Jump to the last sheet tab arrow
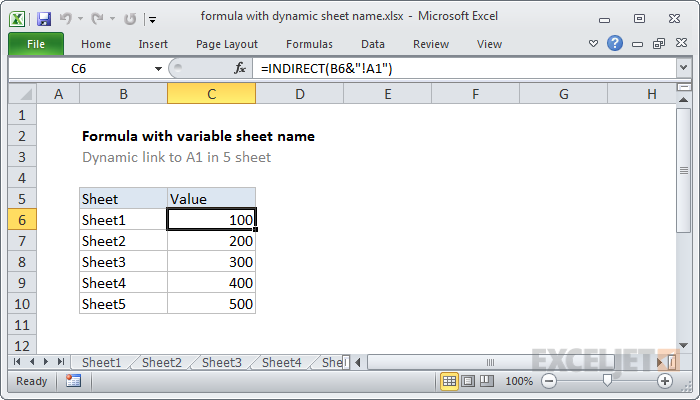 tap(61, 362)
